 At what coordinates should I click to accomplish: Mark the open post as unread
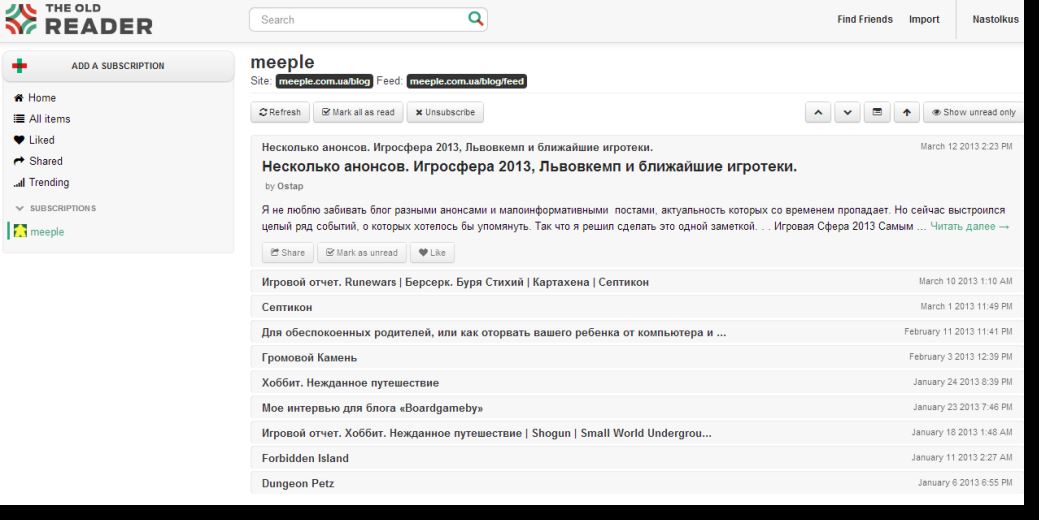click(362, 252)
